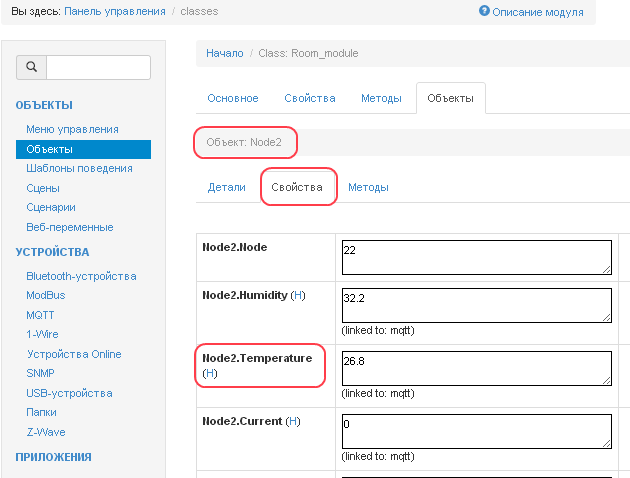Open history (H) link for Node2.Humidity

point(297,296)
